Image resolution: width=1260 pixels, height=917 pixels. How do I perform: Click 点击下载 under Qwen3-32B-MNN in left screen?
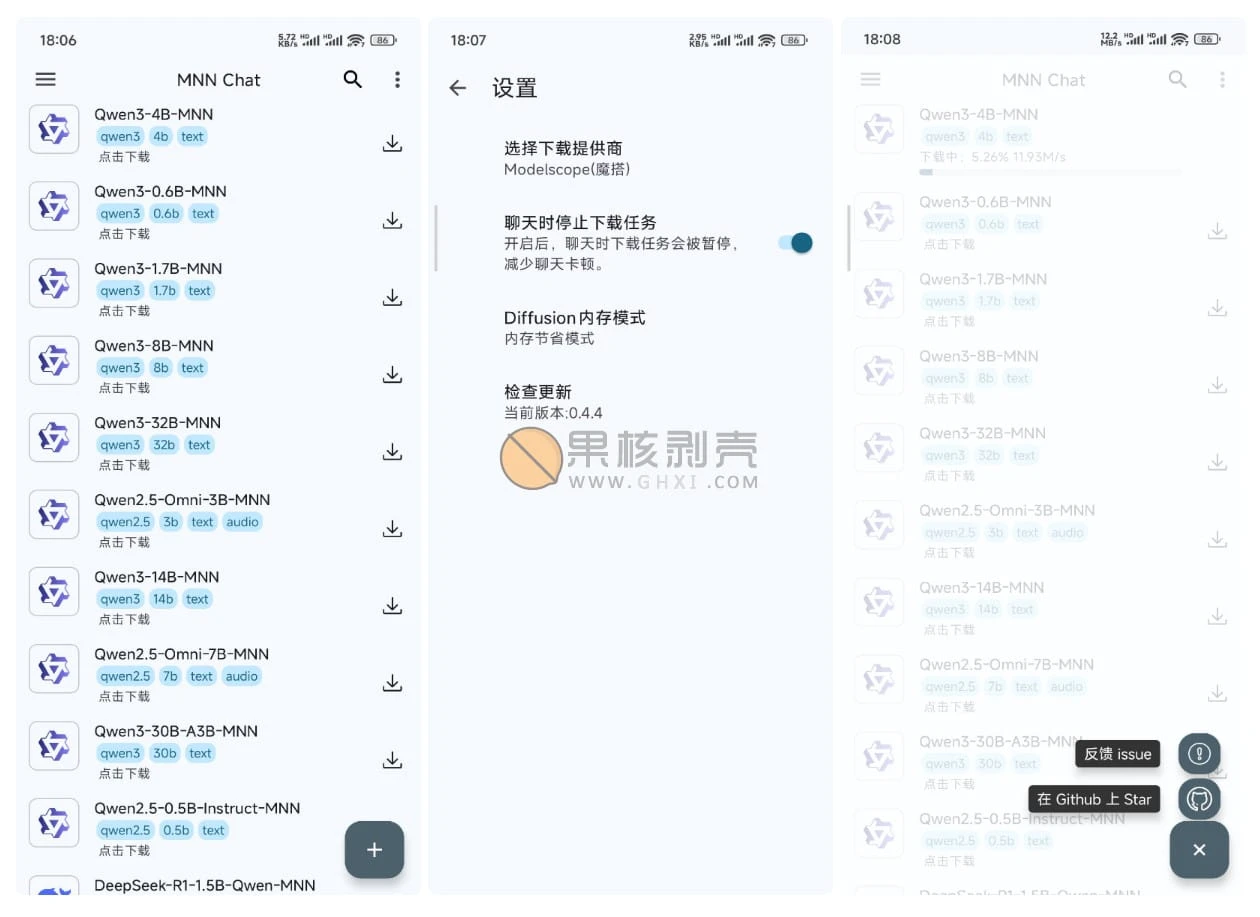point(124,465)
